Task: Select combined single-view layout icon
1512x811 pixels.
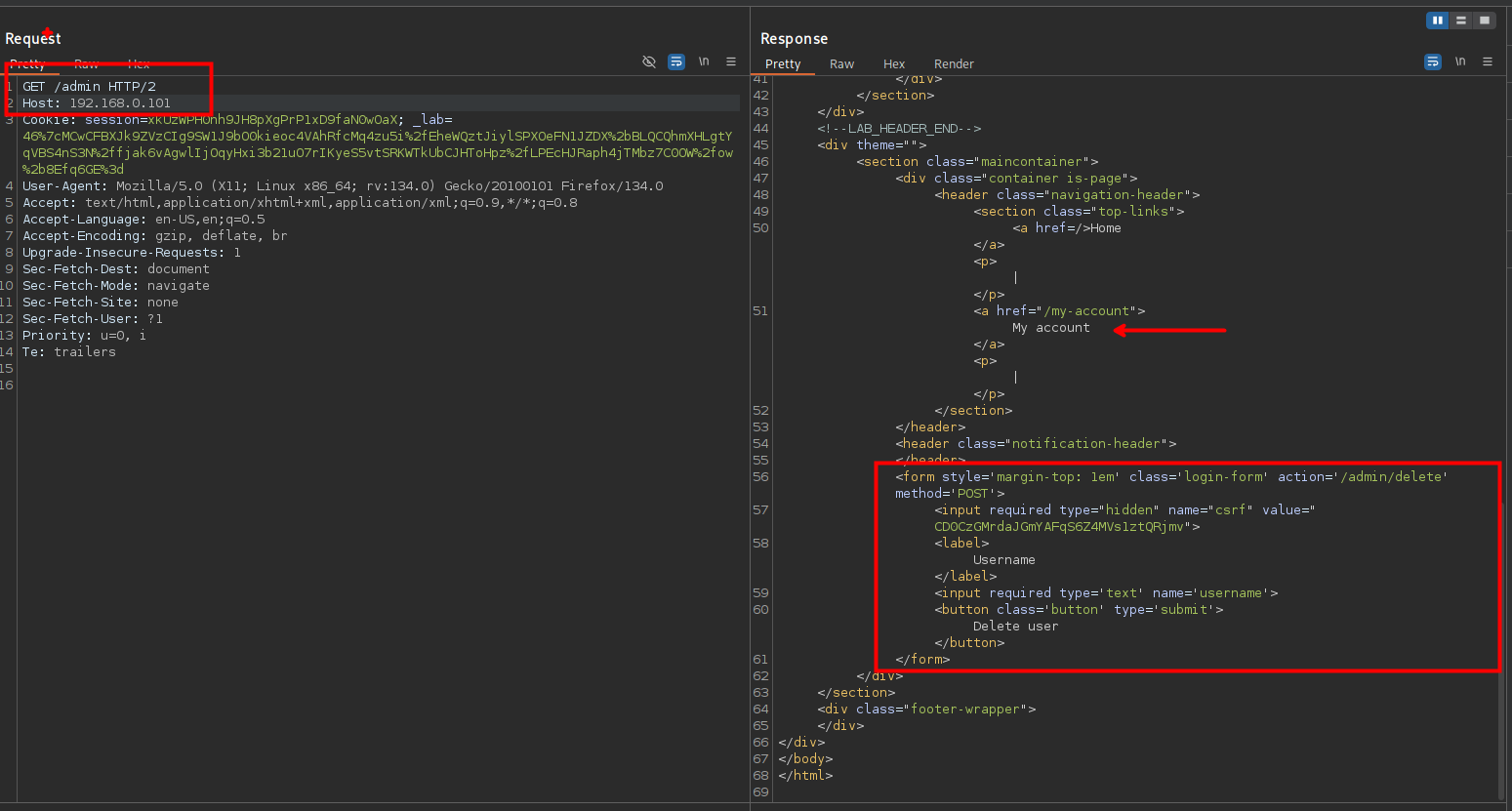Action: 1484,20
